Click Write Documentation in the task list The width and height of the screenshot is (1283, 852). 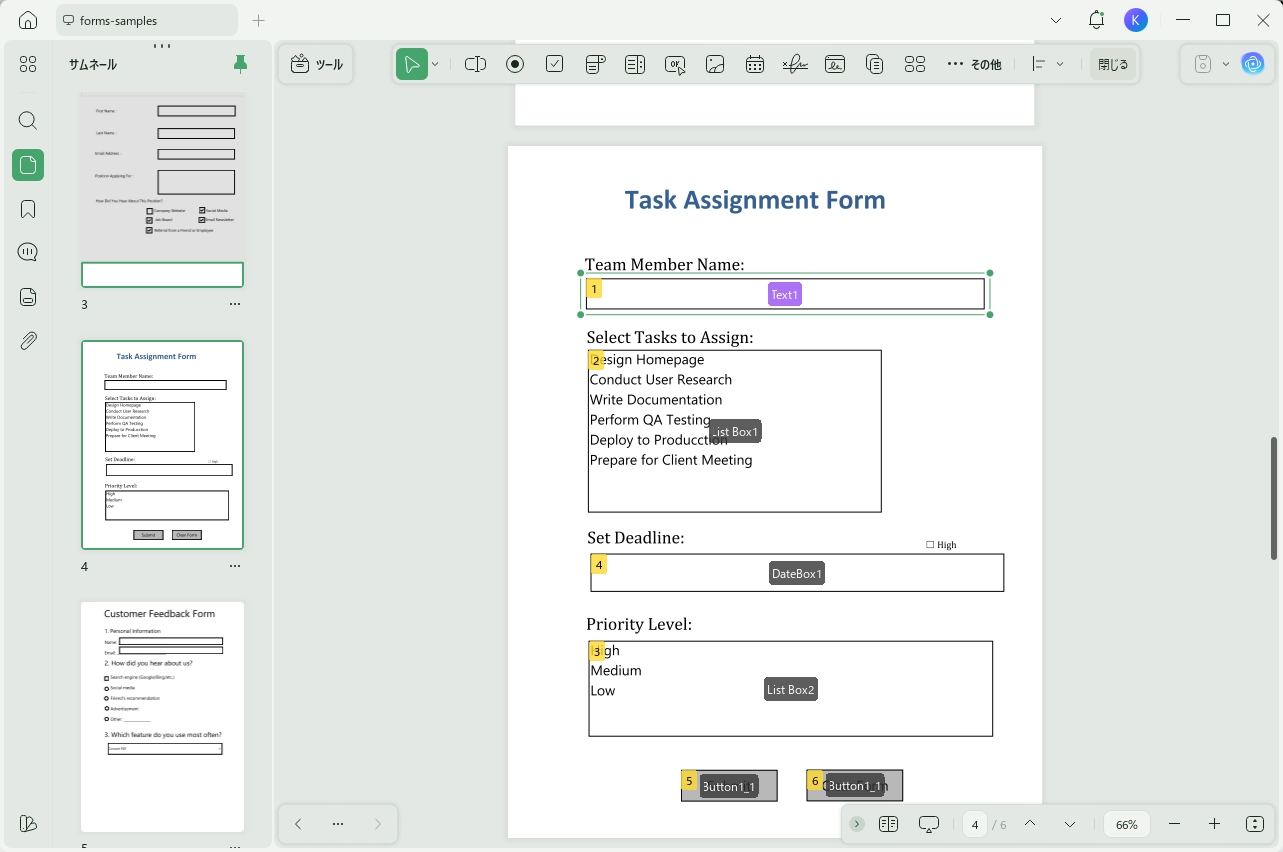point(656,400)
